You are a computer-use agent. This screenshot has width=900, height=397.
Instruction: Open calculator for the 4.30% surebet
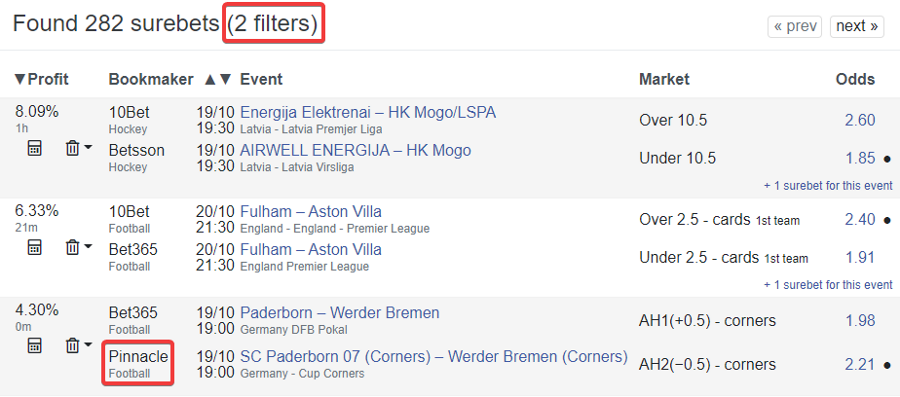pos(34,345)
